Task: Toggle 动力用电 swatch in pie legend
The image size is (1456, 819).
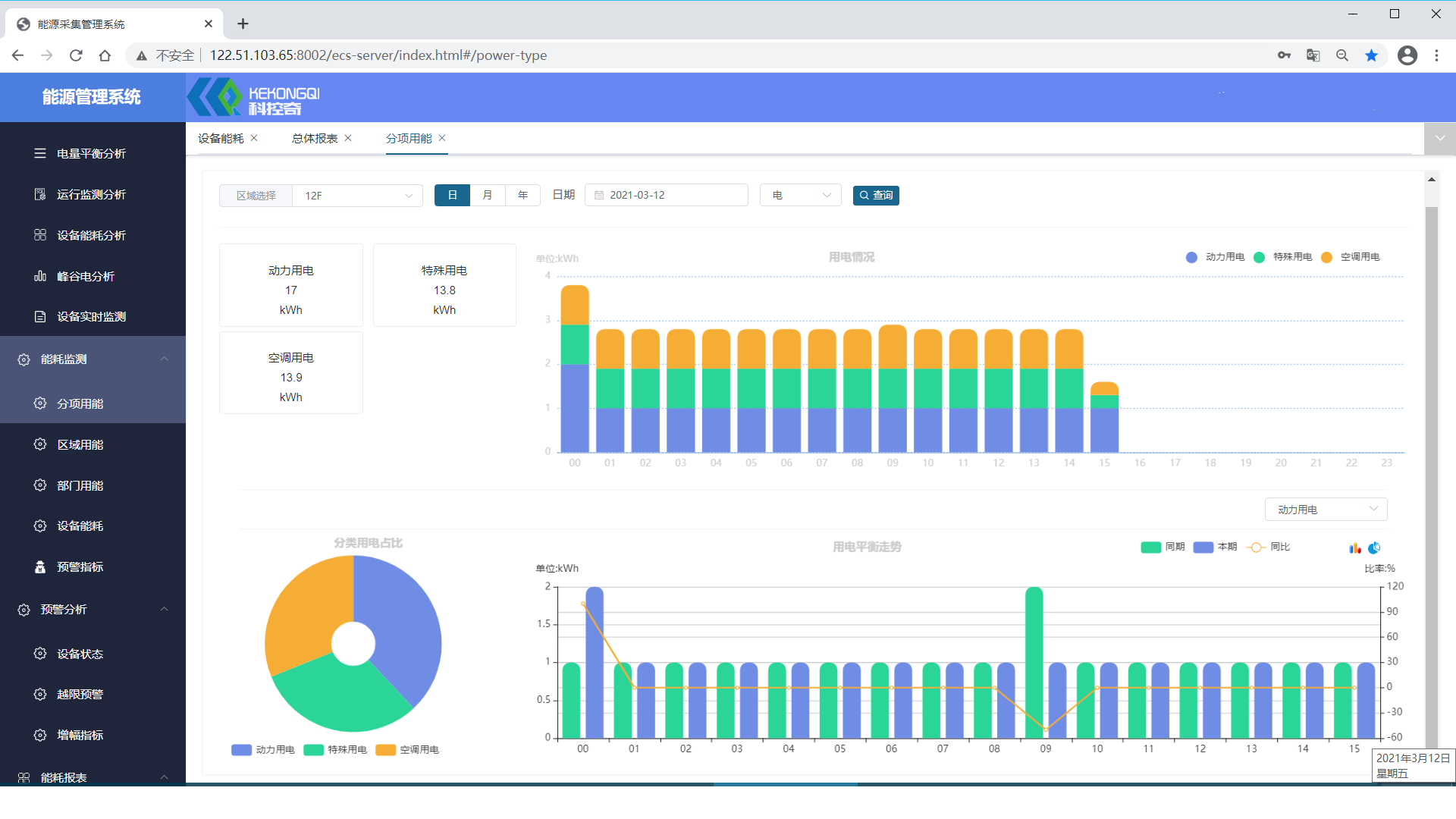Action: tap(241, 750)
